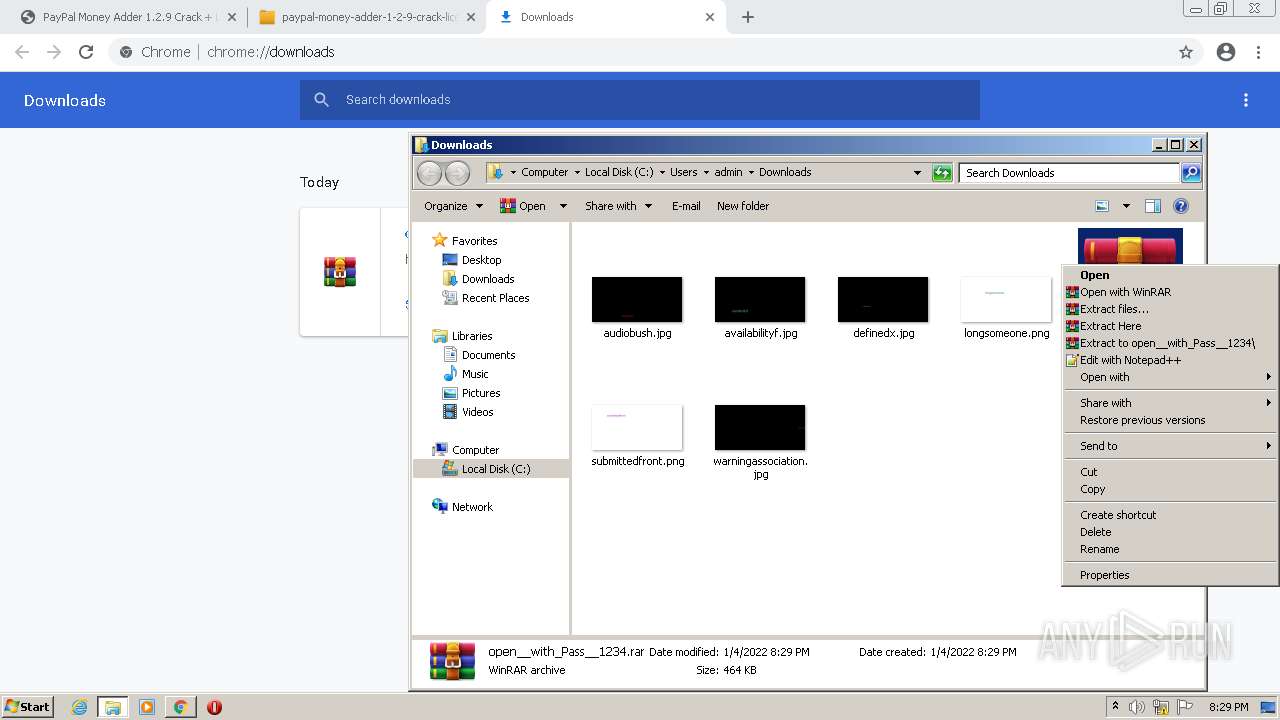The height and width of the screenshot is (720, 1280).
Task: Expand Send to submenu
Action: tap(1170, 446)
